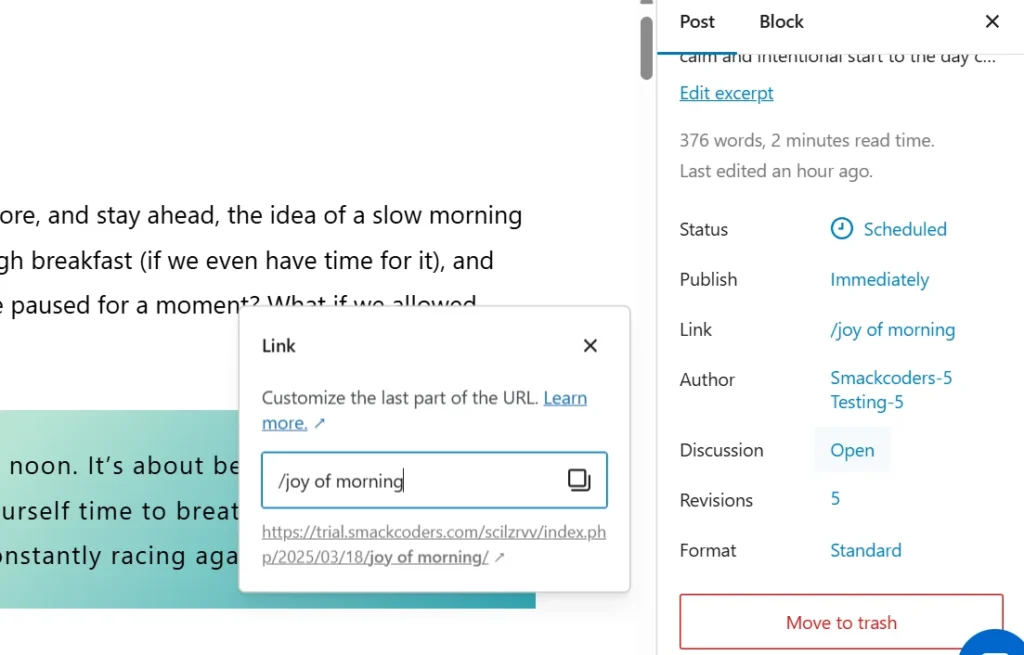Click the copy icon in slug field

coord(579,481)
